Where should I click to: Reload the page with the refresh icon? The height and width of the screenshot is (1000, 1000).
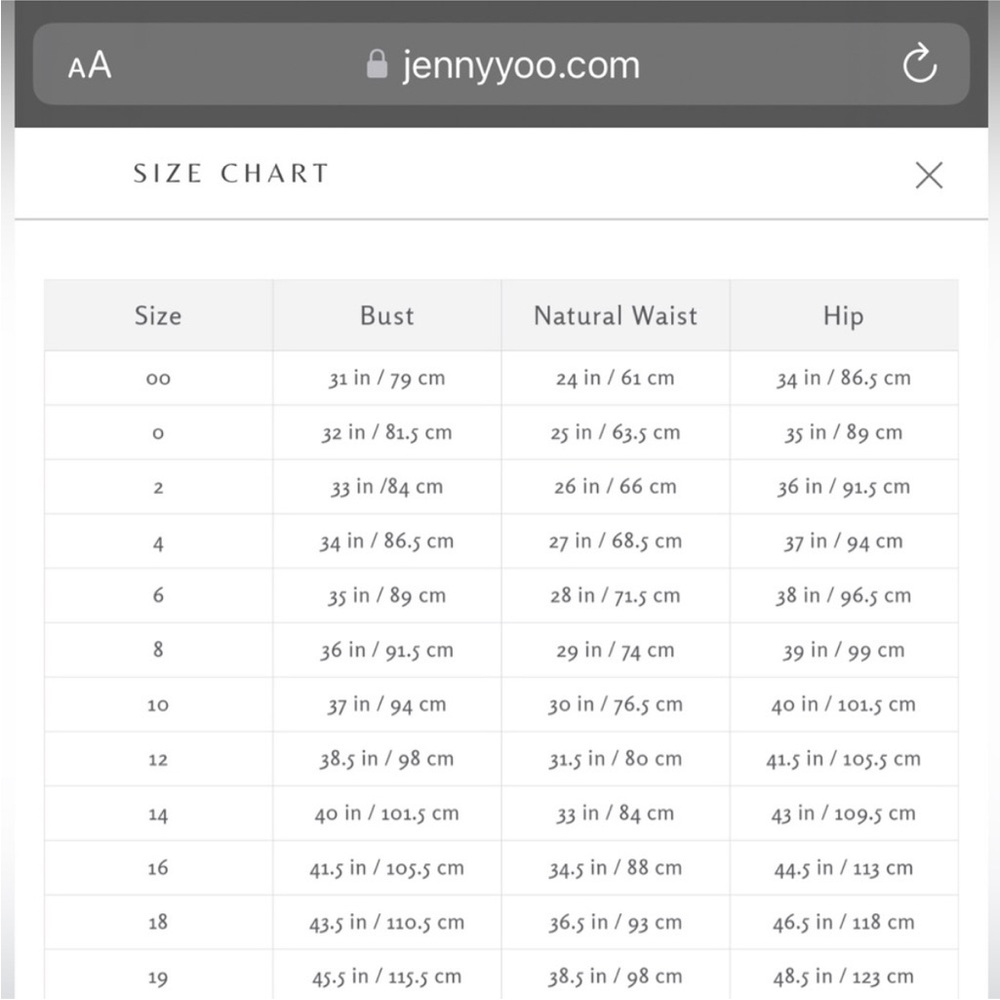click(x=919, y=63)
